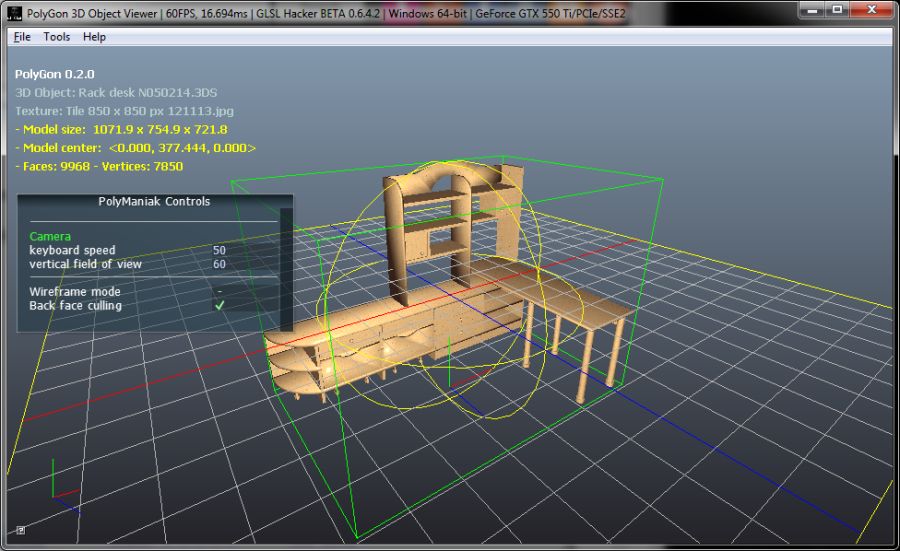The image size is (900, 551).
Task: Open the Help menu
Action: point(94,37)
